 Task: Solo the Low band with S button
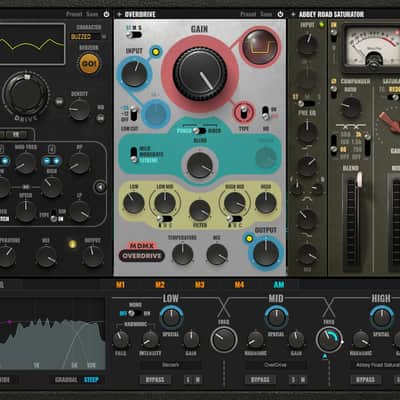[188, 379]
